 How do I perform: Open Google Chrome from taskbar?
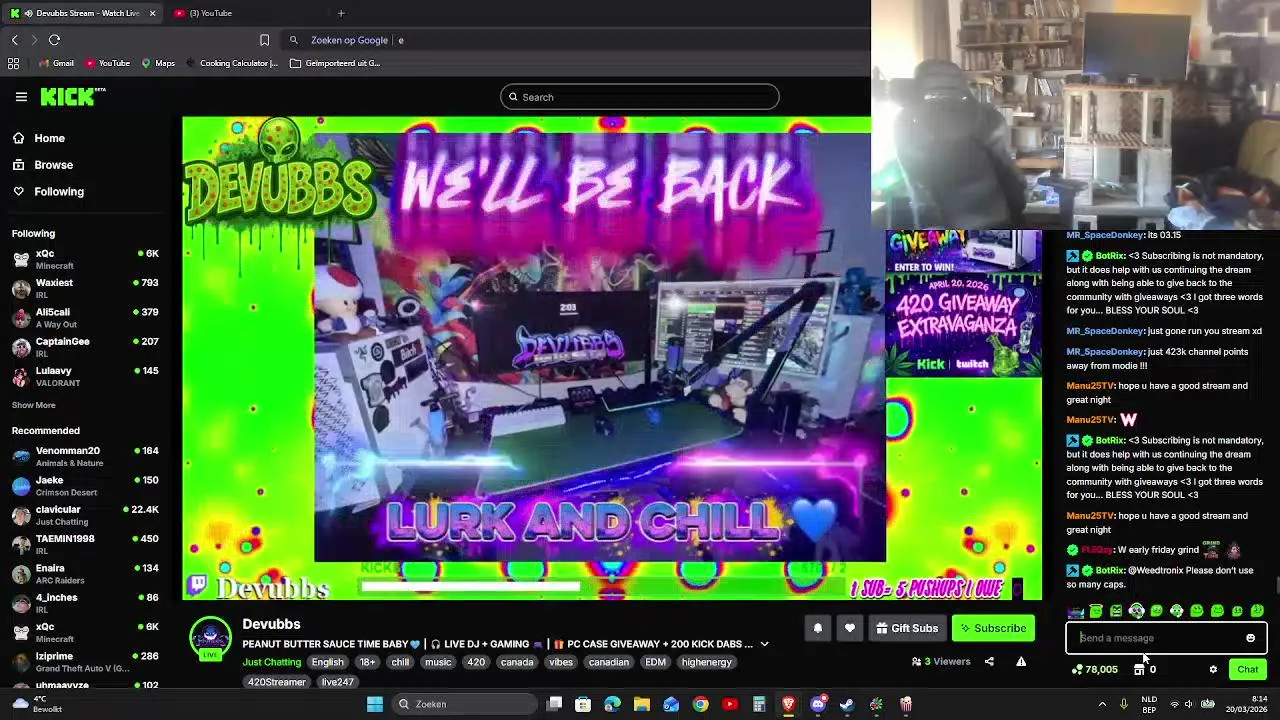700,704
